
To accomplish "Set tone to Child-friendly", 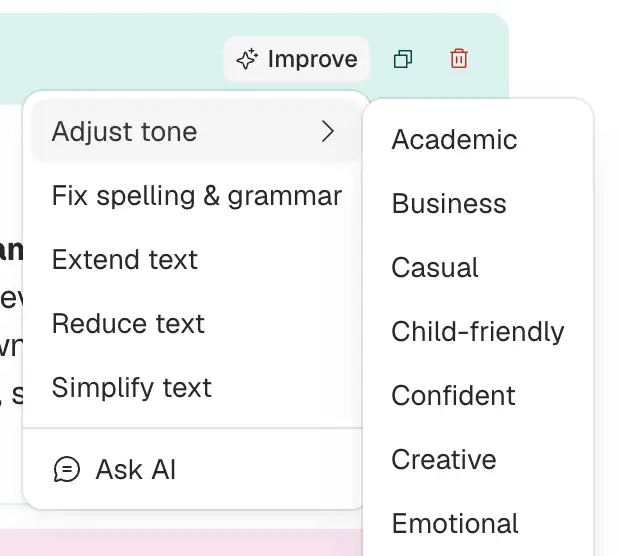I will (478, 332).
